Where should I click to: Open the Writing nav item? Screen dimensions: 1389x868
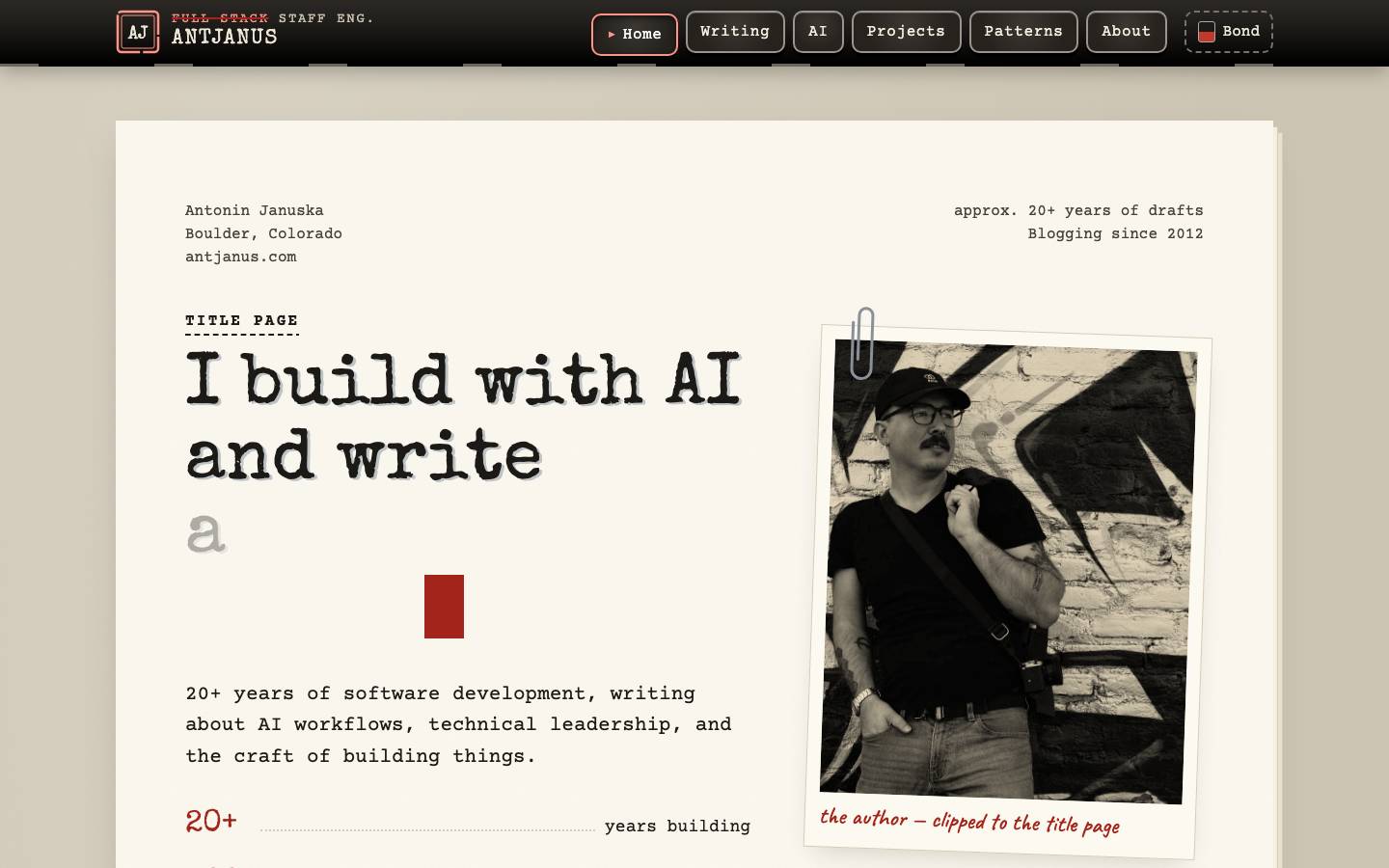(735, 32)
